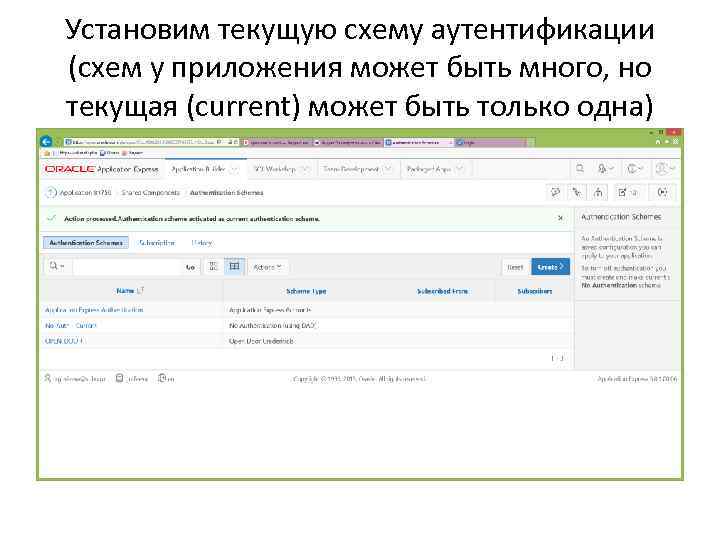Expand the SQL Workshop menu arrow

point(304,169)
